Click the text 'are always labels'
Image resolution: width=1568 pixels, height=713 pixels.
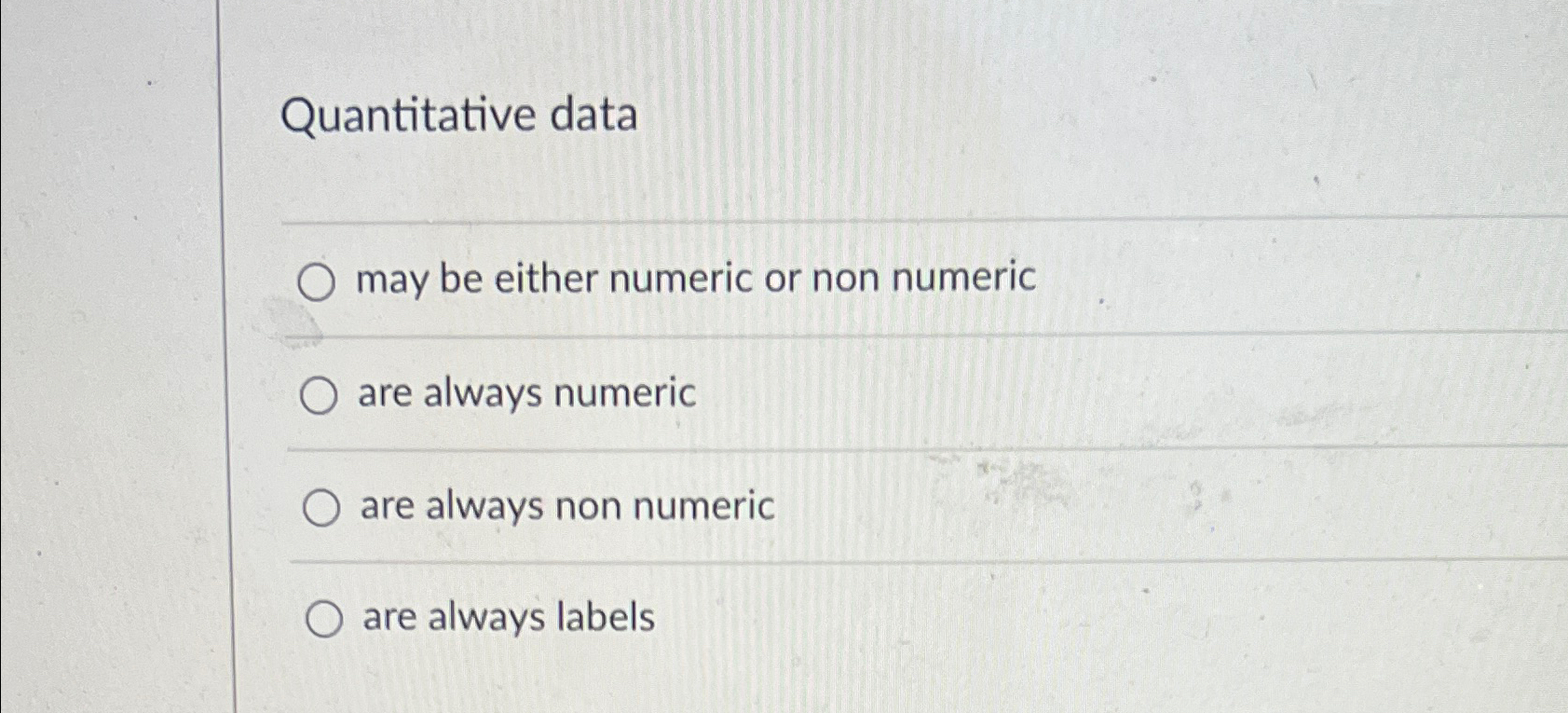point(506,616)
